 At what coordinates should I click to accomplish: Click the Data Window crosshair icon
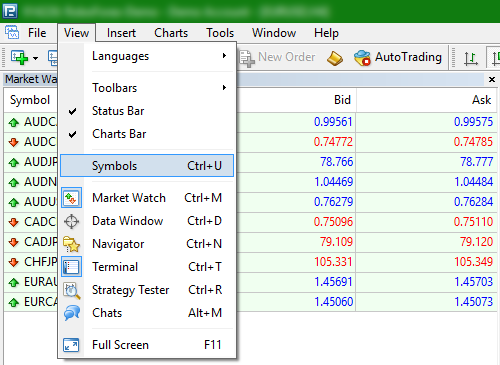coord(71,221)
